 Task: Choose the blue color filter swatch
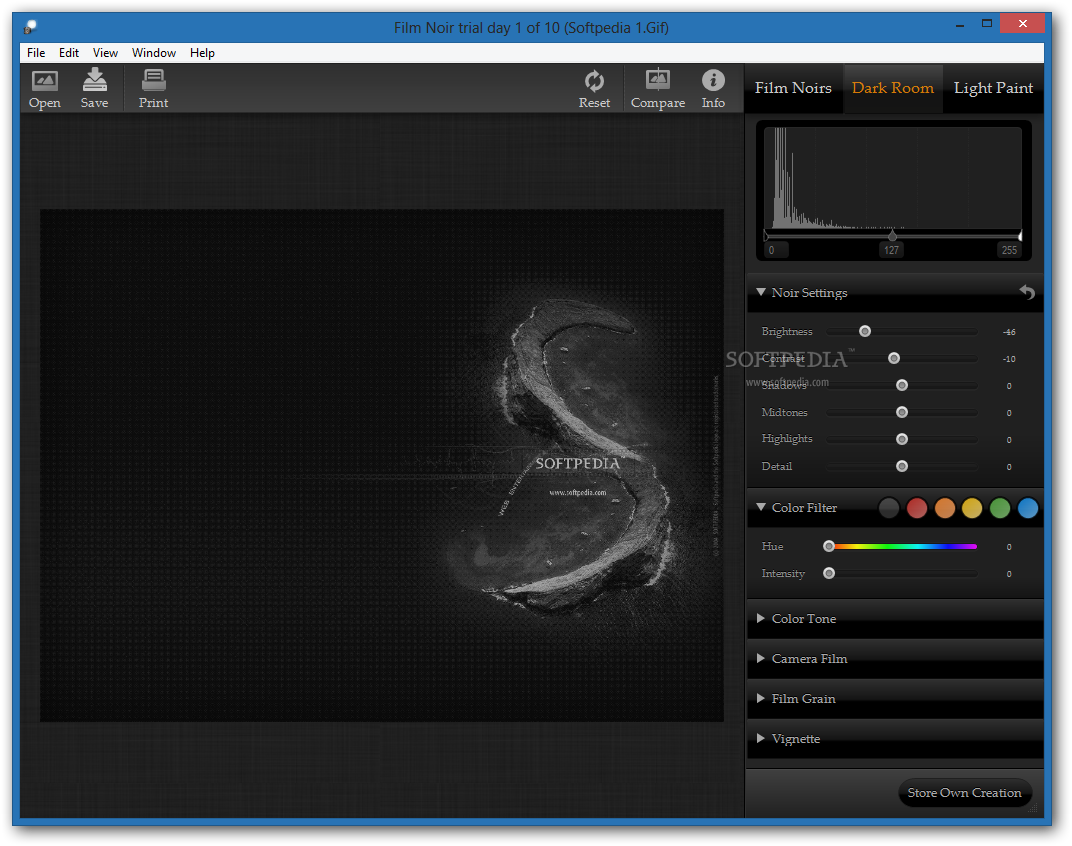(1028, 508)
